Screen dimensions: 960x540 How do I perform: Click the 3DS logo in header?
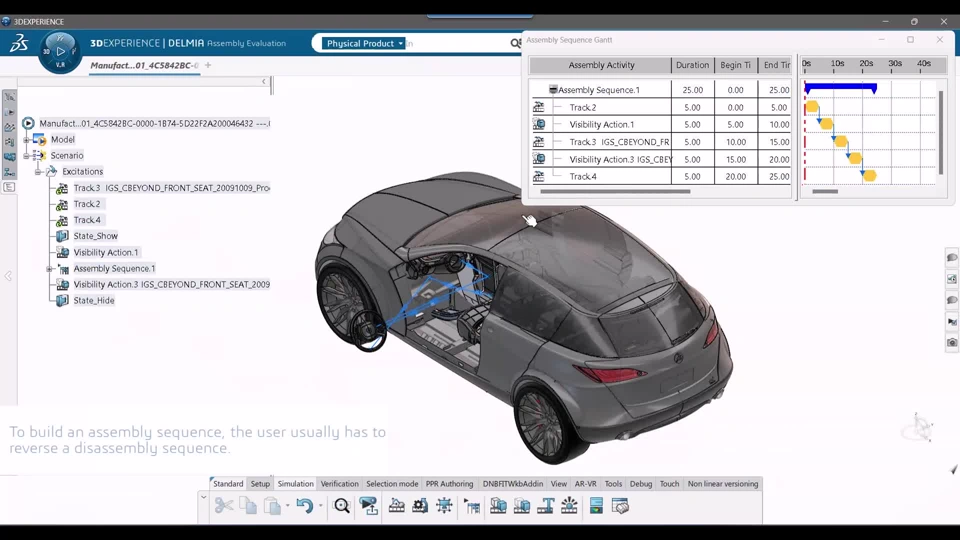coord(19,43)
